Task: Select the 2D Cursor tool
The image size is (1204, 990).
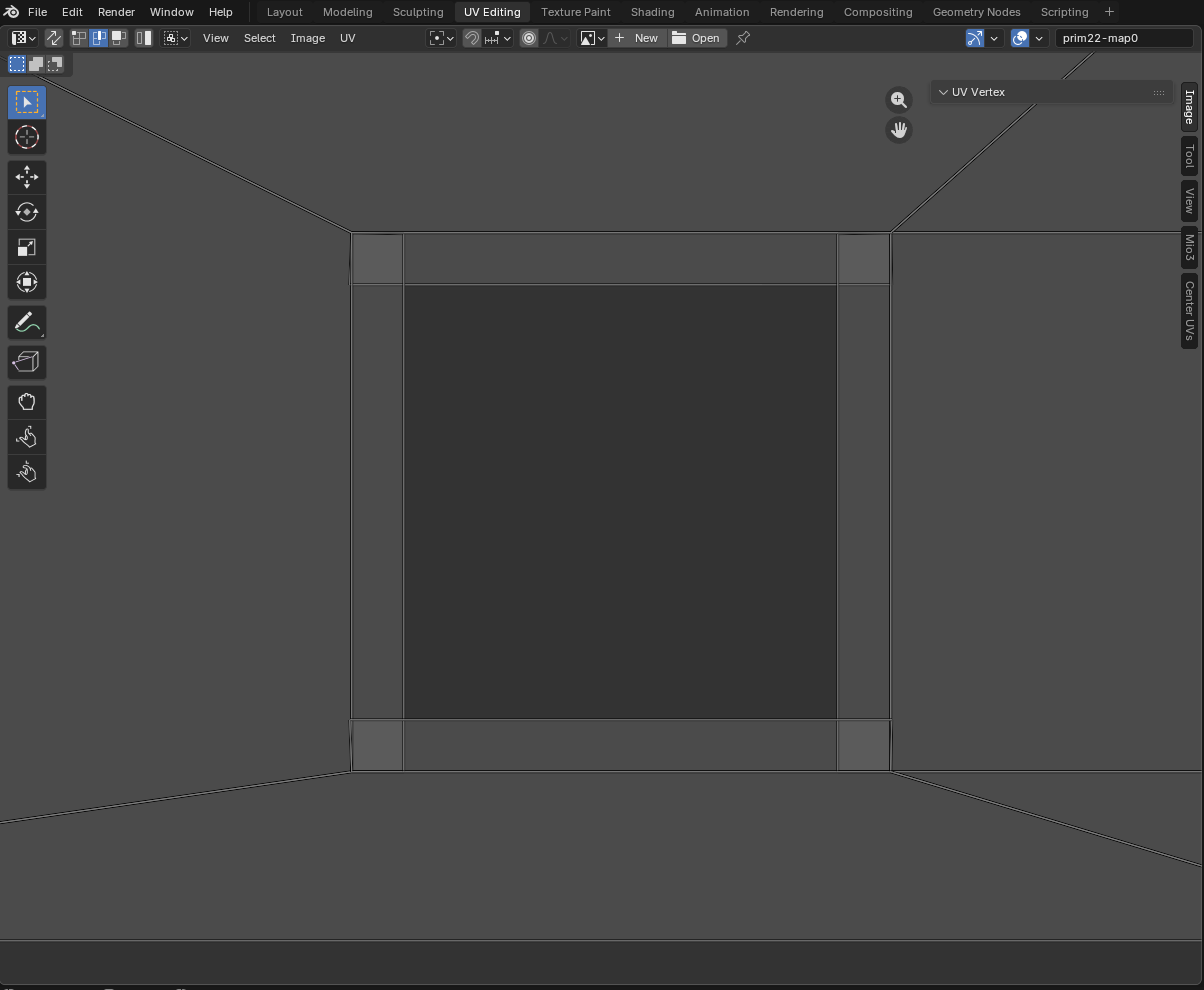Action: 27,137
